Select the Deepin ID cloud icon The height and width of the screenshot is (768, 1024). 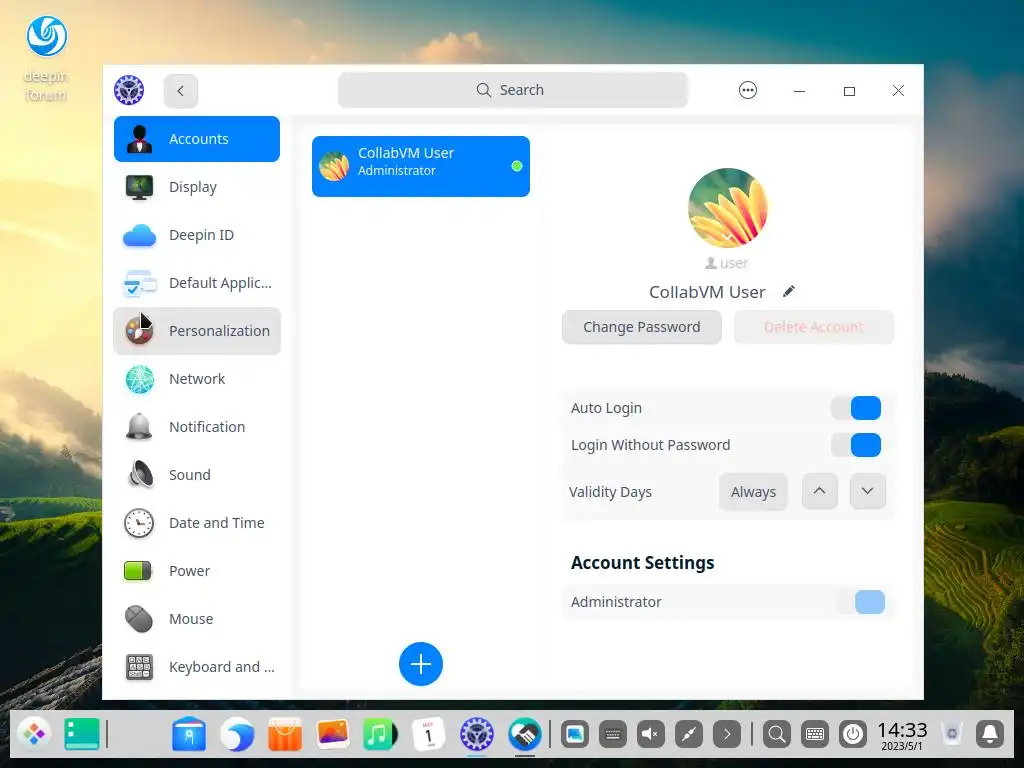(x=139, y=235)
